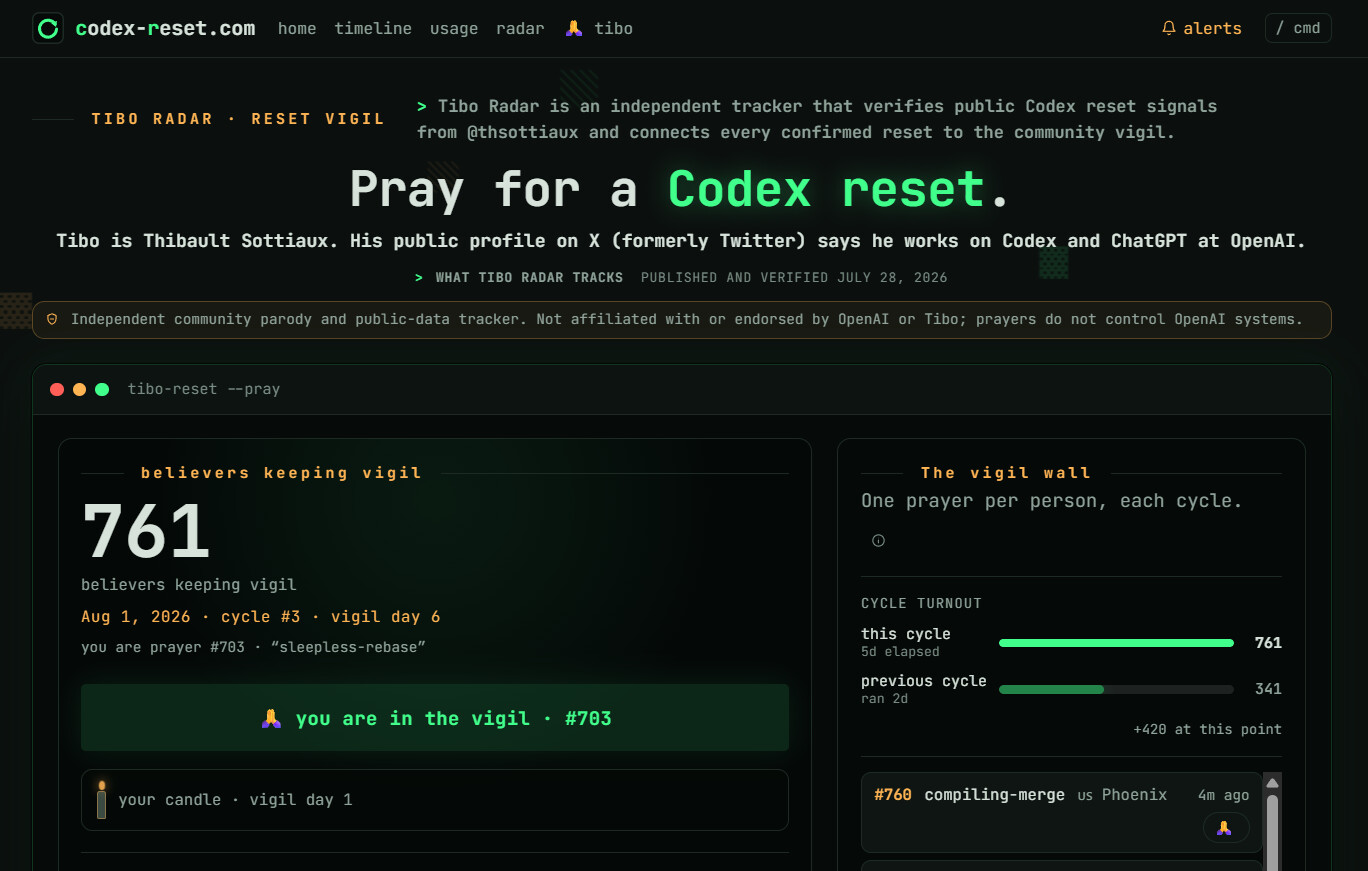Viewport: 1368px width, 871px height.
Task: Click the codex-reset.com circular logo icon
Action: pos(48,28)
